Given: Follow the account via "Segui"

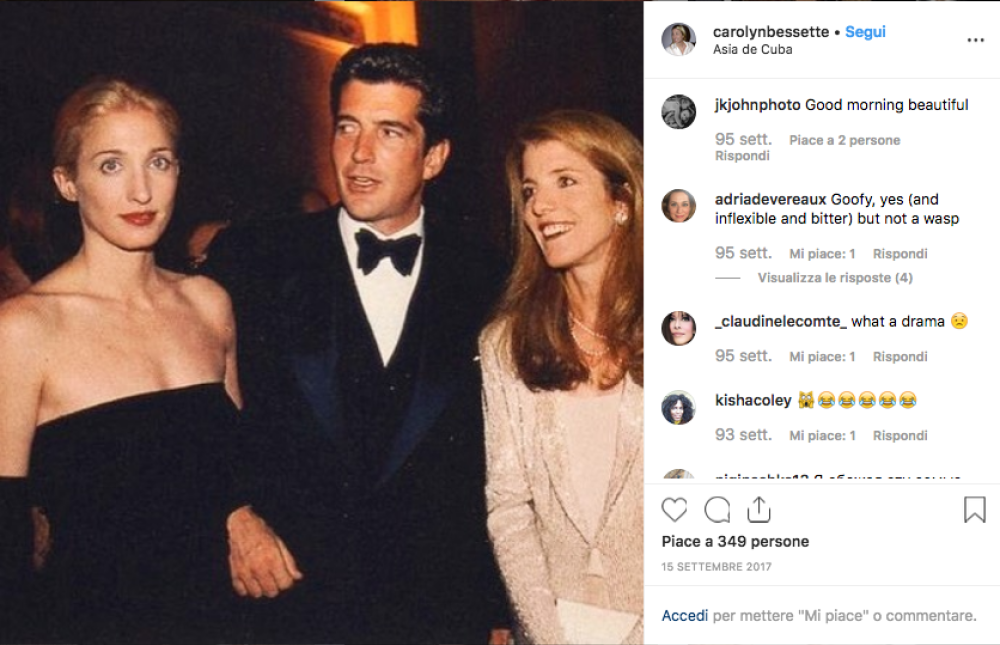Looking at the screenshot, I should pyautogui.click(x=865, y=32).
